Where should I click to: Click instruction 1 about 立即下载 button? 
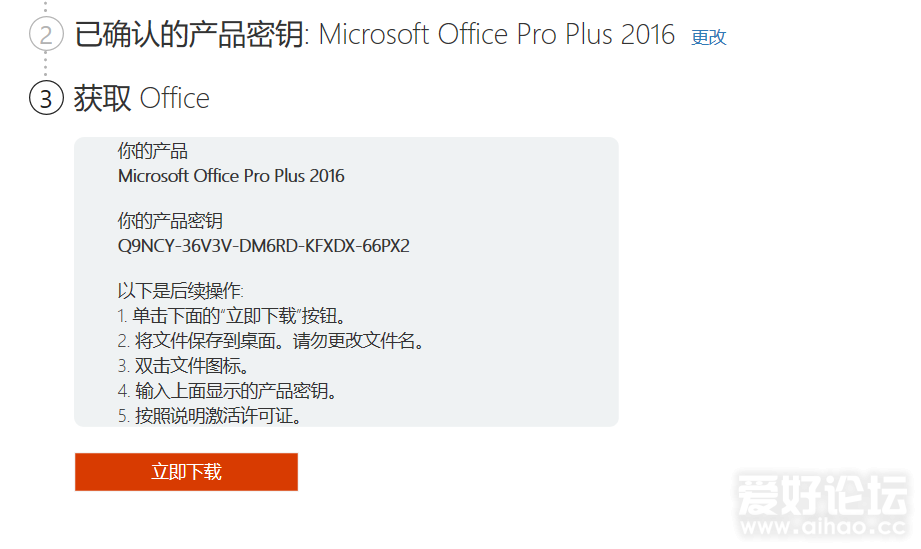point(233,316)
